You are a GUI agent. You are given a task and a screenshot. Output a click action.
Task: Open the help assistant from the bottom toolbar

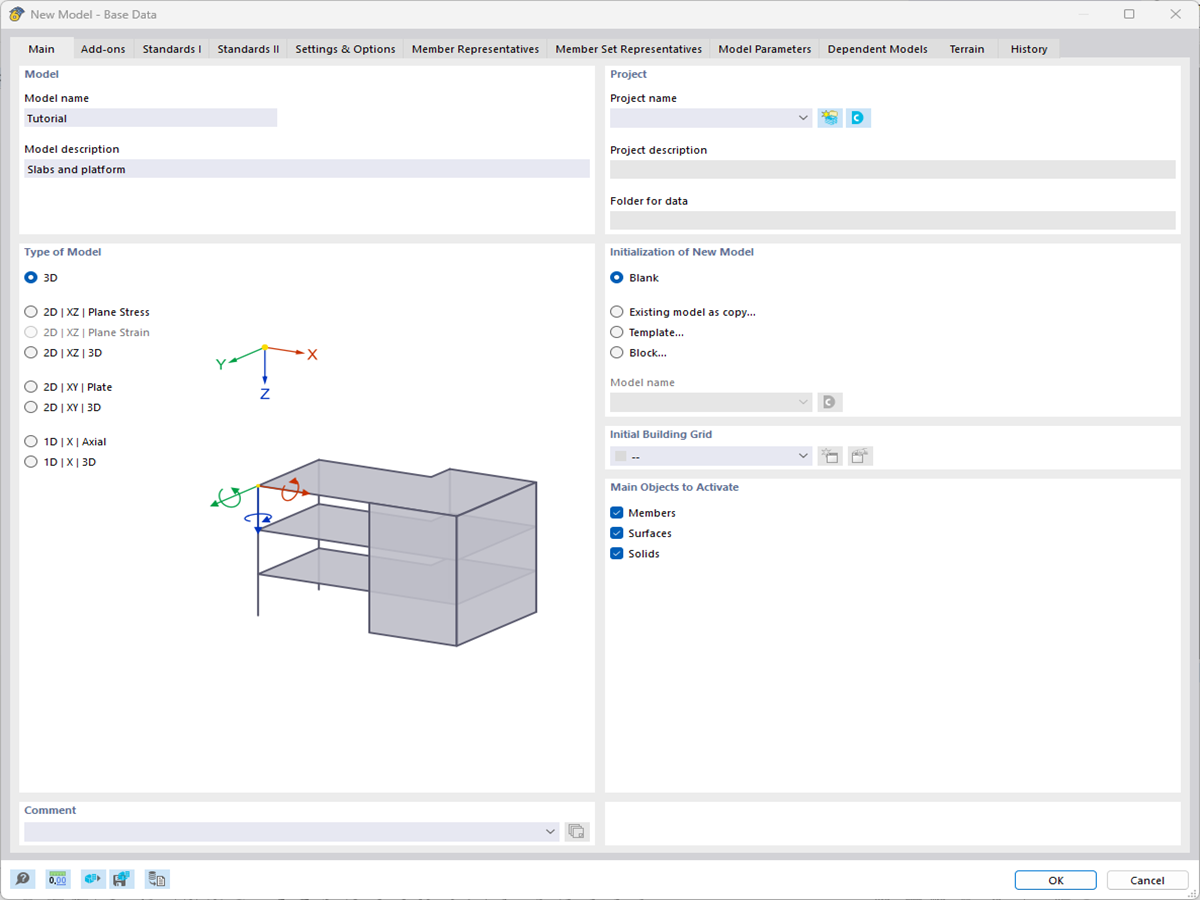point(22,879)
